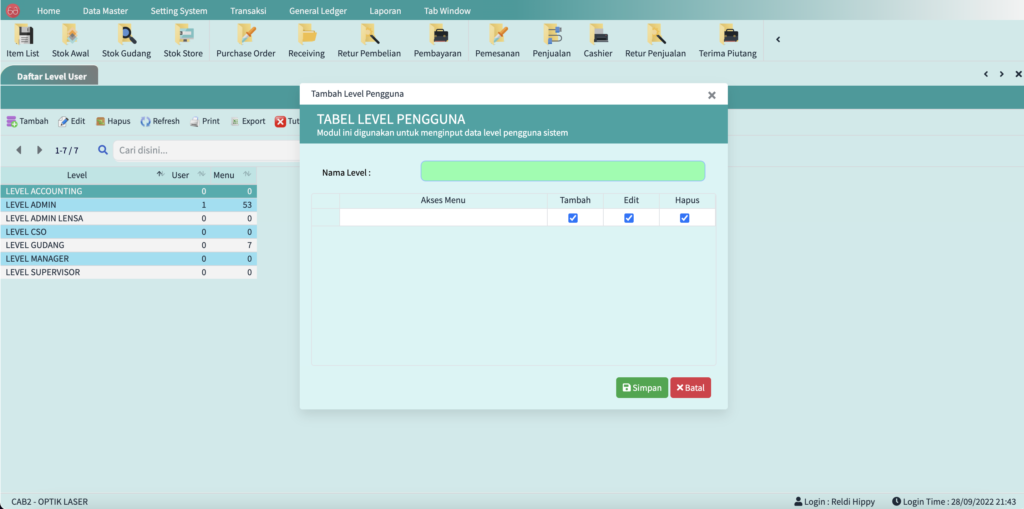Disable the Hapus access checkbox
Viewport: 1024px width, 509px height.
pos(685,218)
